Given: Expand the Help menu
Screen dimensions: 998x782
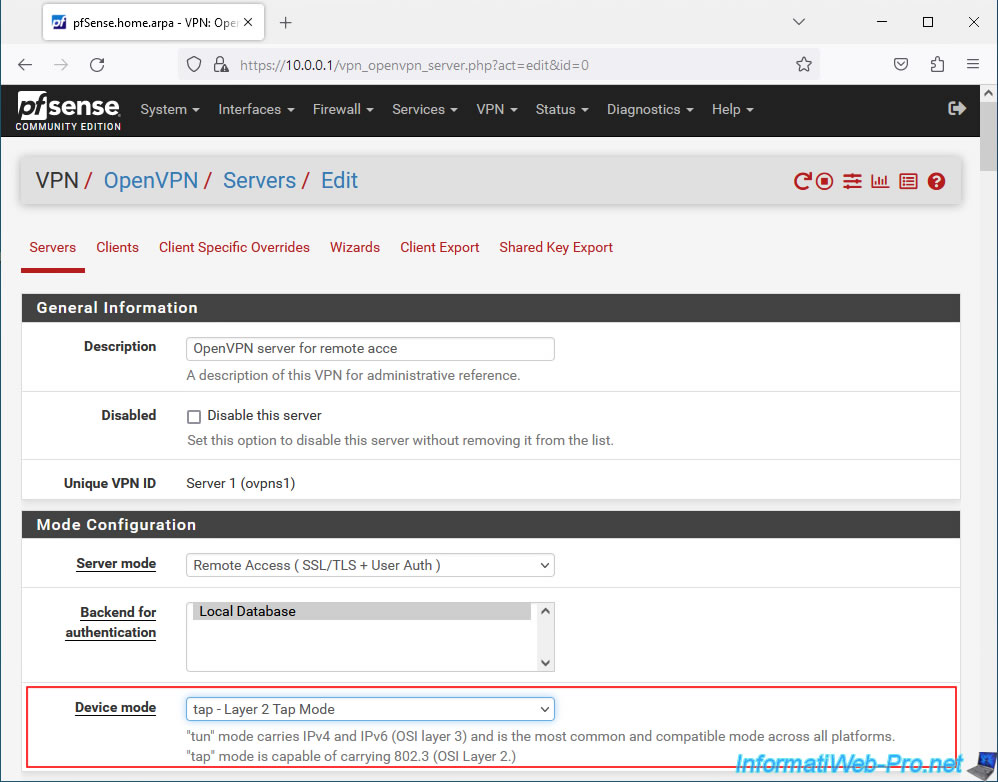Looking at the screenshot, I should point(733,109).
